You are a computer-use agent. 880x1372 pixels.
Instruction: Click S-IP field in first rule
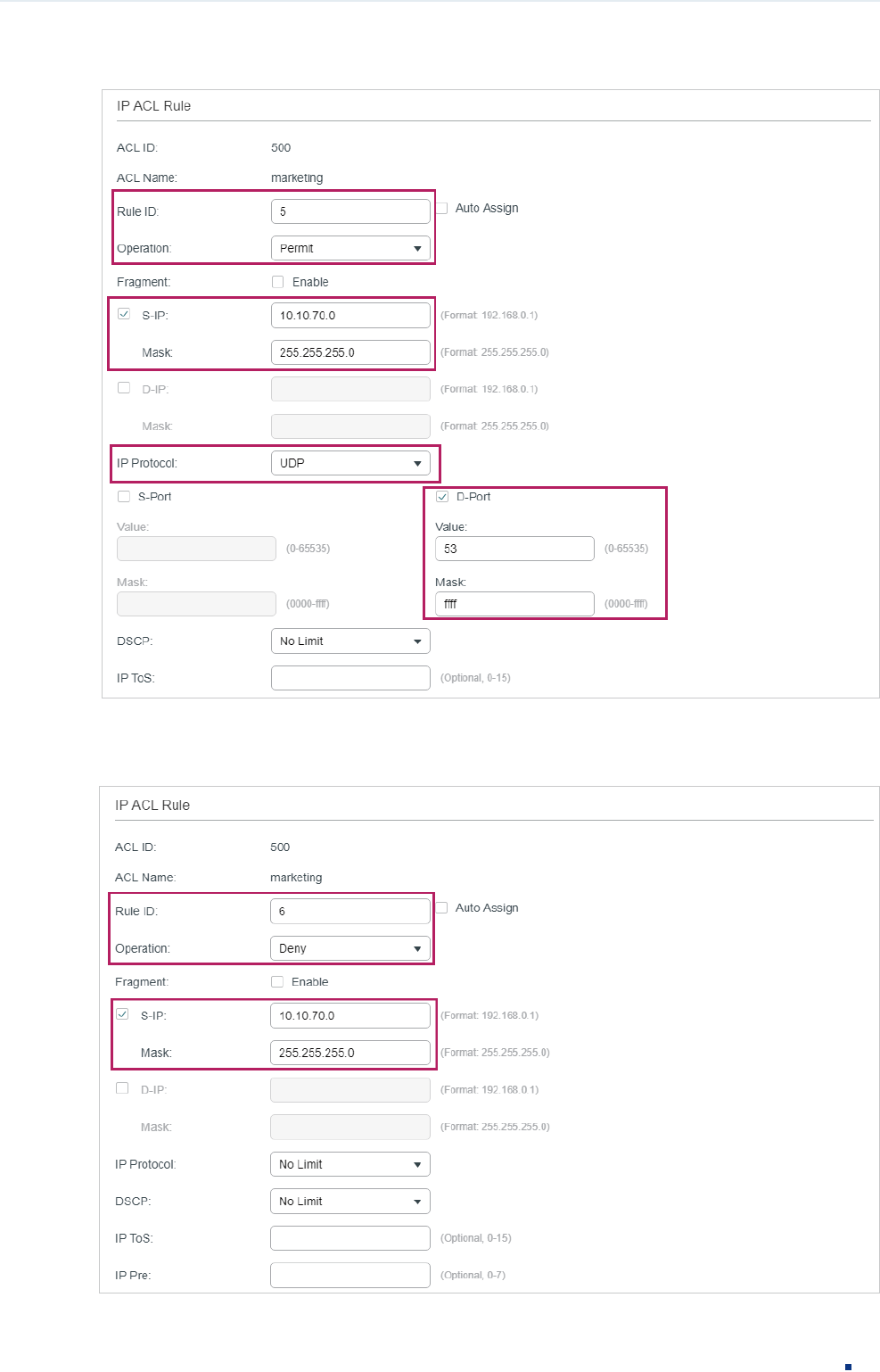tap(350, 315)
